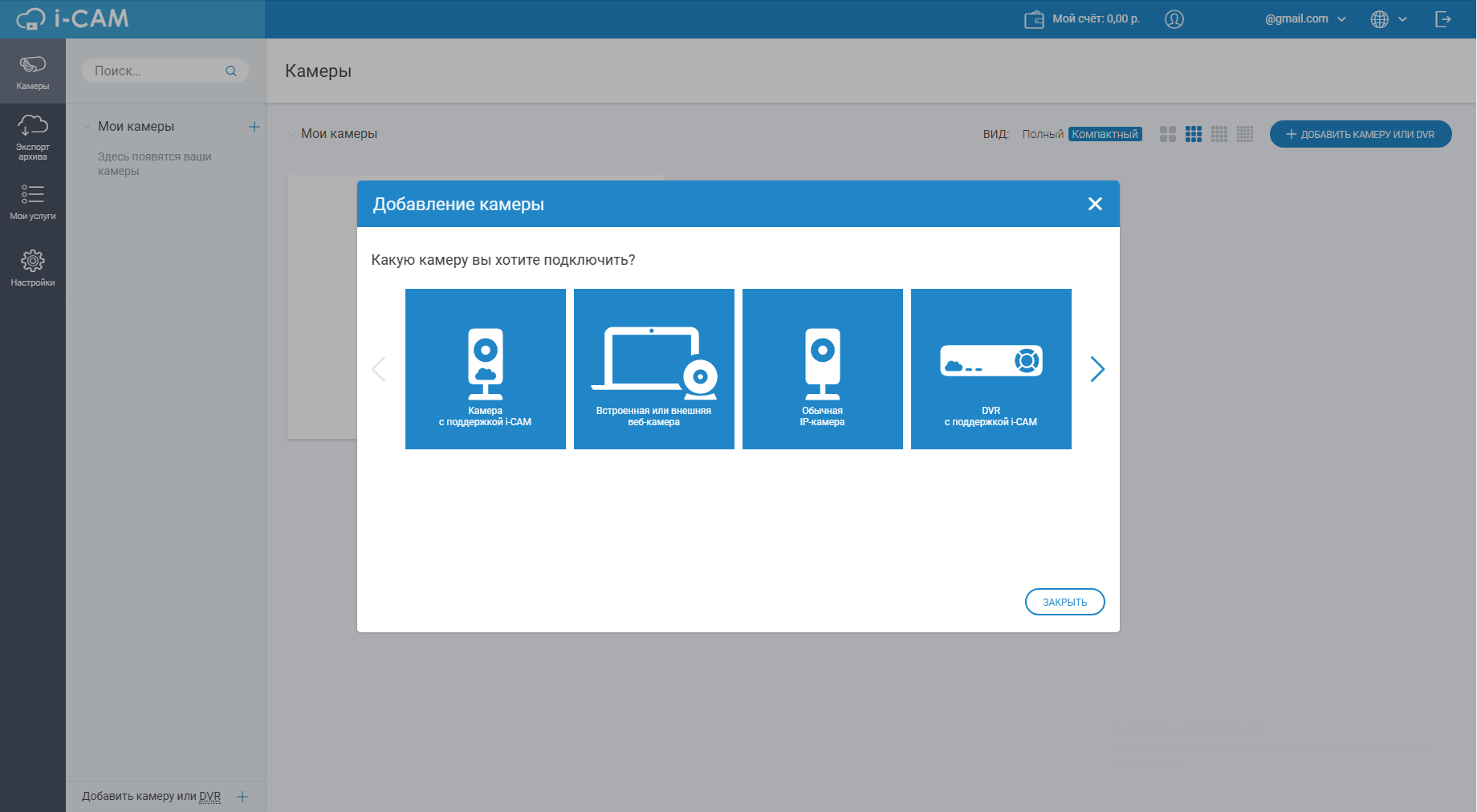Image resolution: width=1477 pixels, height=812 pixels.
Task: Collapse Мои камеры in the left panel
Action: click(x=87, y=127)
